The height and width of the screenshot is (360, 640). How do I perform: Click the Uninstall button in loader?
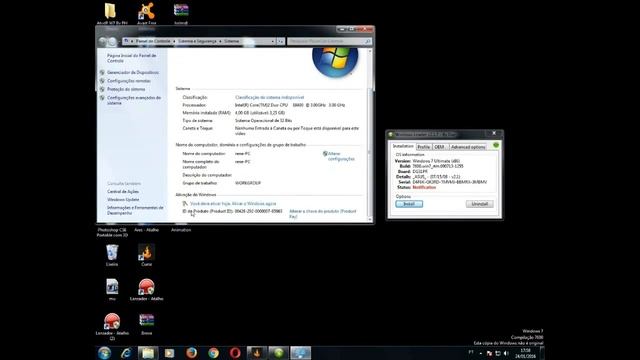(x=480, y=204)
